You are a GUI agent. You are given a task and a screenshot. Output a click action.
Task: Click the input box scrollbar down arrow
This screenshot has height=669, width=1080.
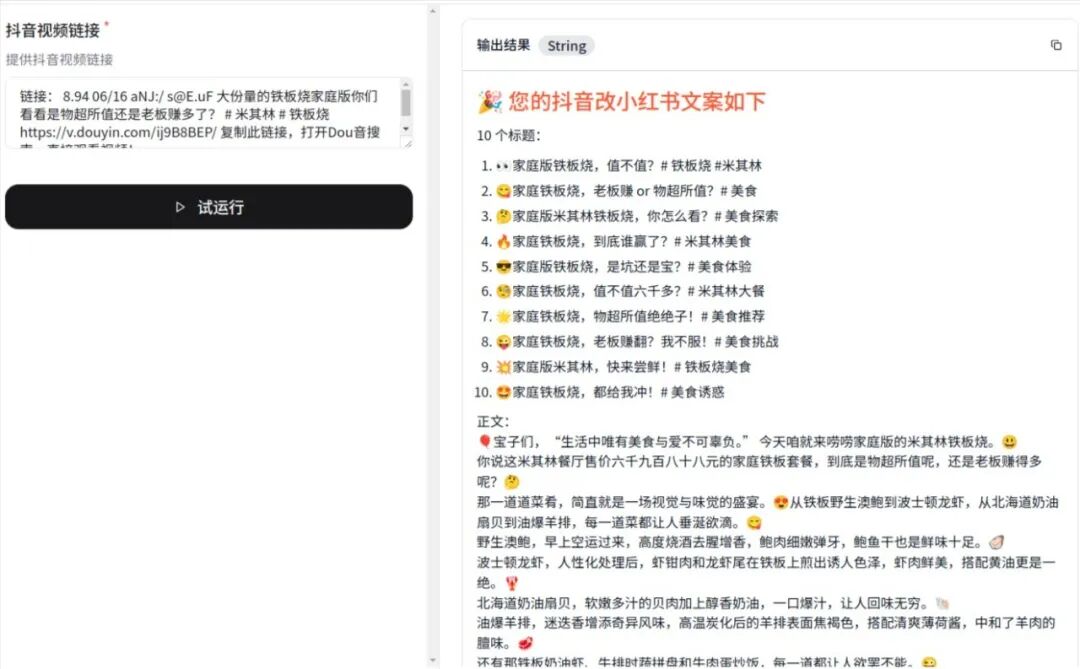406,129
